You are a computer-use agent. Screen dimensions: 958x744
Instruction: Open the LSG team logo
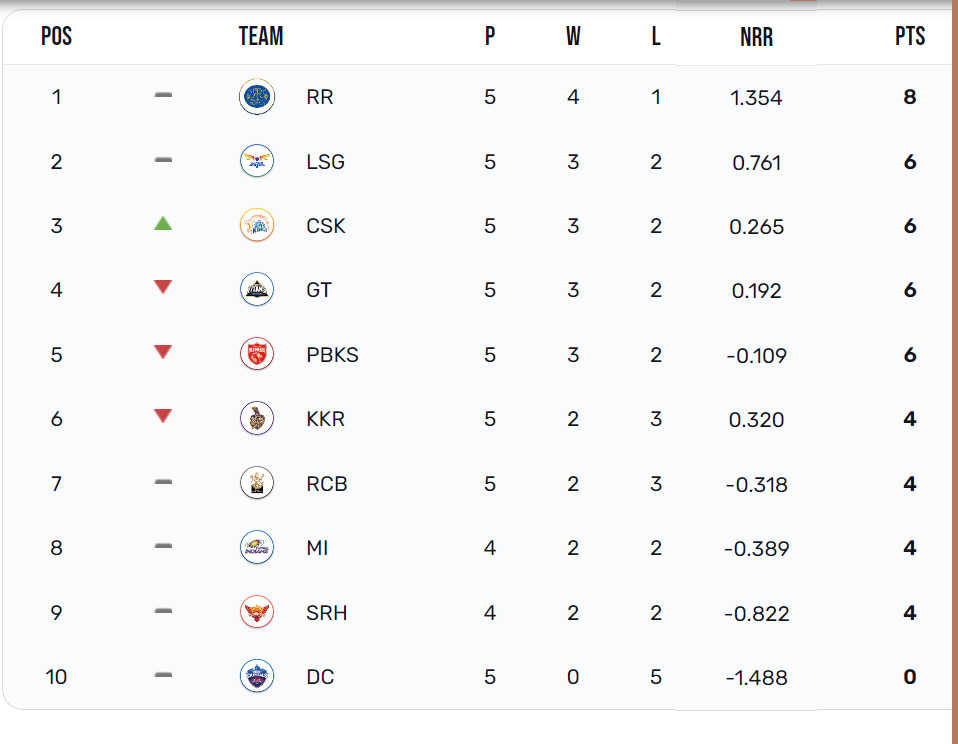point(257,161)
